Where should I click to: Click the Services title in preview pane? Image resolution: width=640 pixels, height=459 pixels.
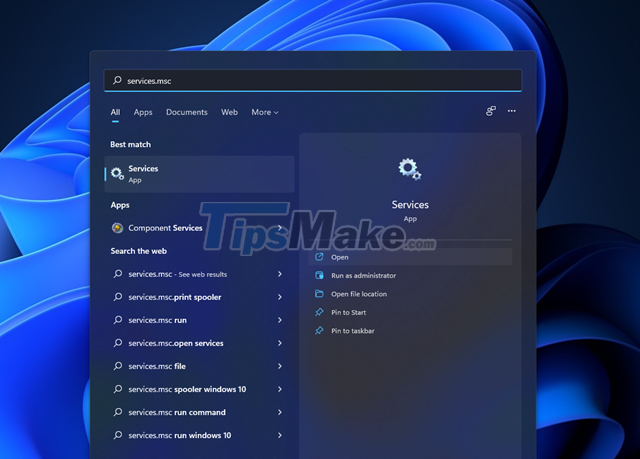point(410,205)
